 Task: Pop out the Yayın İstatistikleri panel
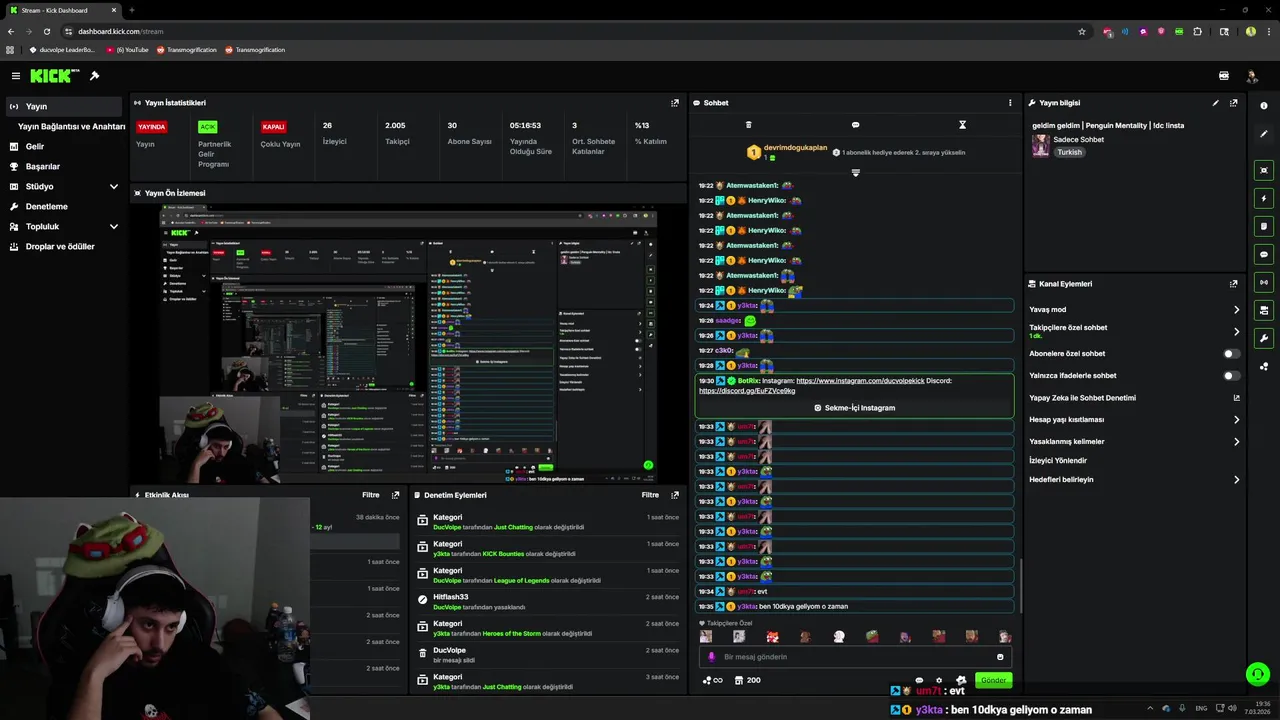[675, 103]
